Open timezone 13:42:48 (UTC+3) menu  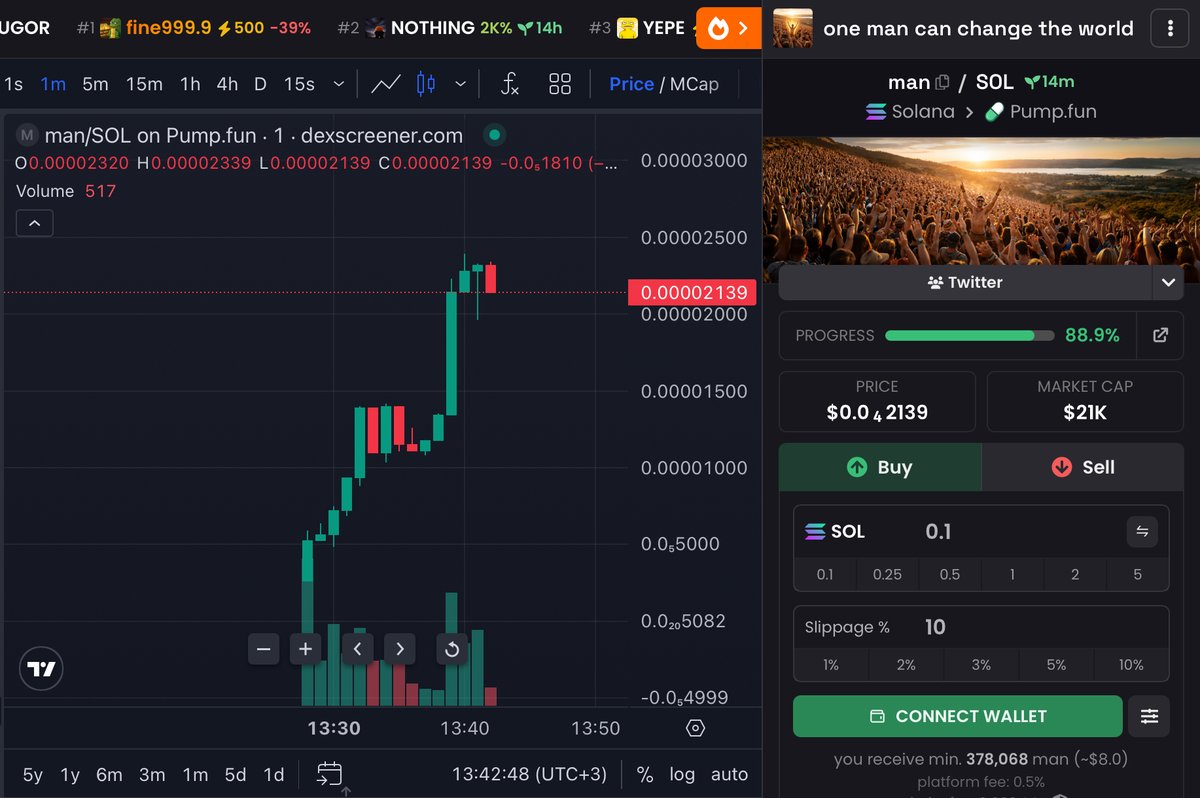[529, 774]
